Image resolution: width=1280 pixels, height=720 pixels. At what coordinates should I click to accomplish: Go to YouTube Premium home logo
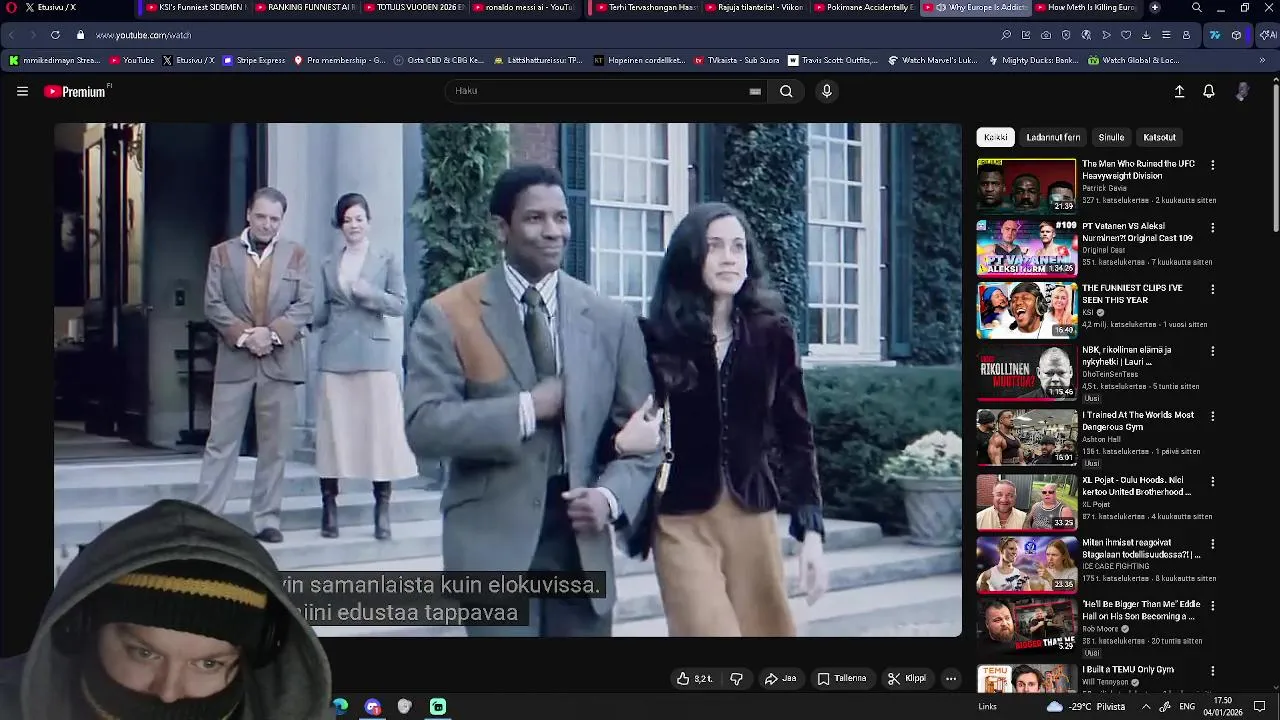pos(77,91)
